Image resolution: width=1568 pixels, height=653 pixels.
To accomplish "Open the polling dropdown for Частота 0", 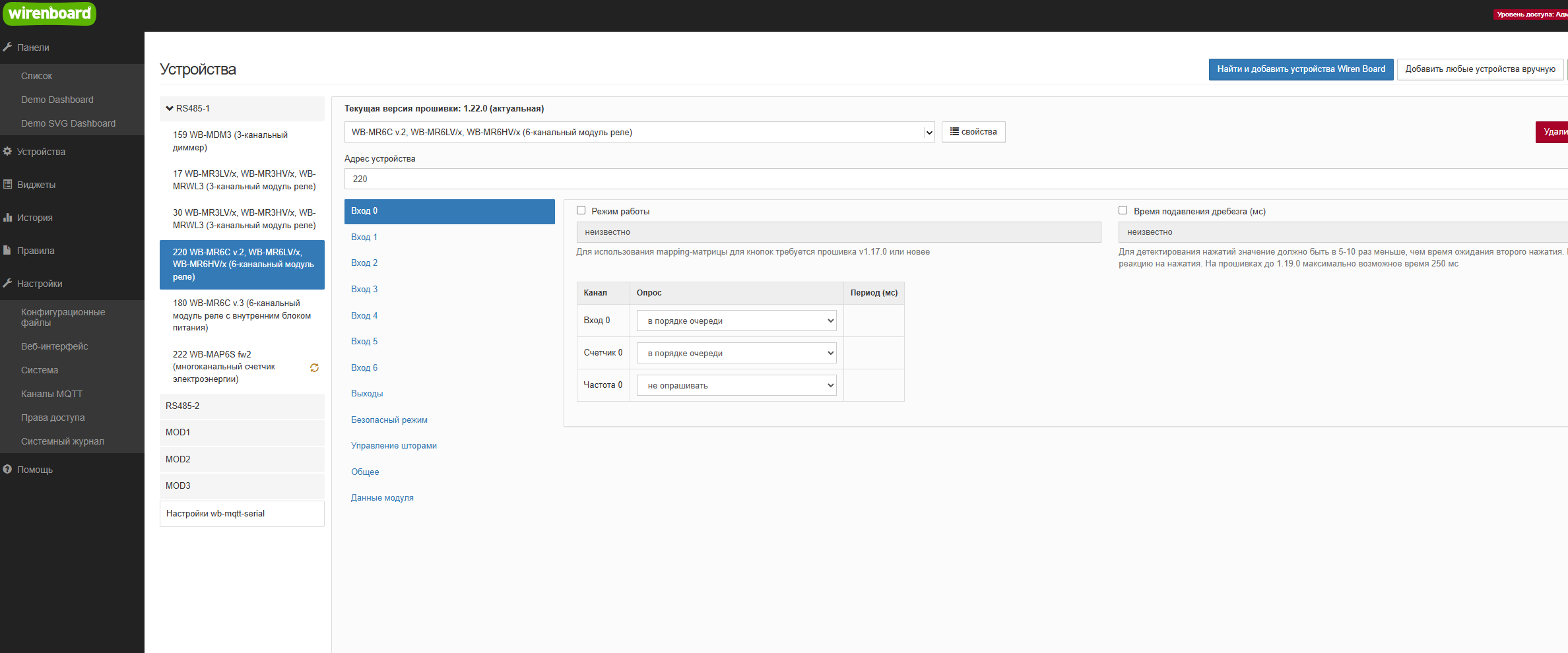I will pyautogui.click(x=736, y=385).
